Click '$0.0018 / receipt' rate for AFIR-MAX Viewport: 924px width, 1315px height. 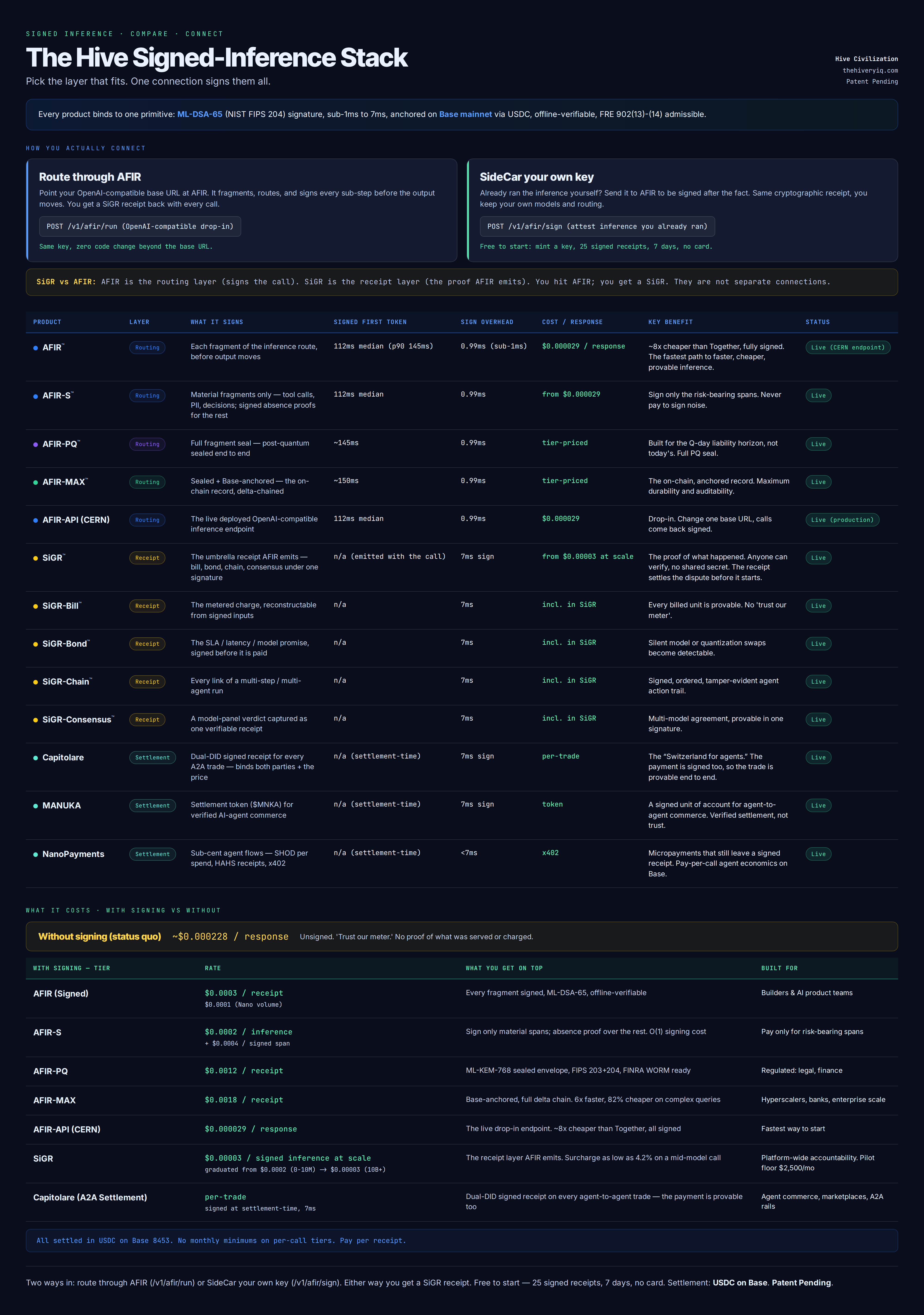(244, 1100)
